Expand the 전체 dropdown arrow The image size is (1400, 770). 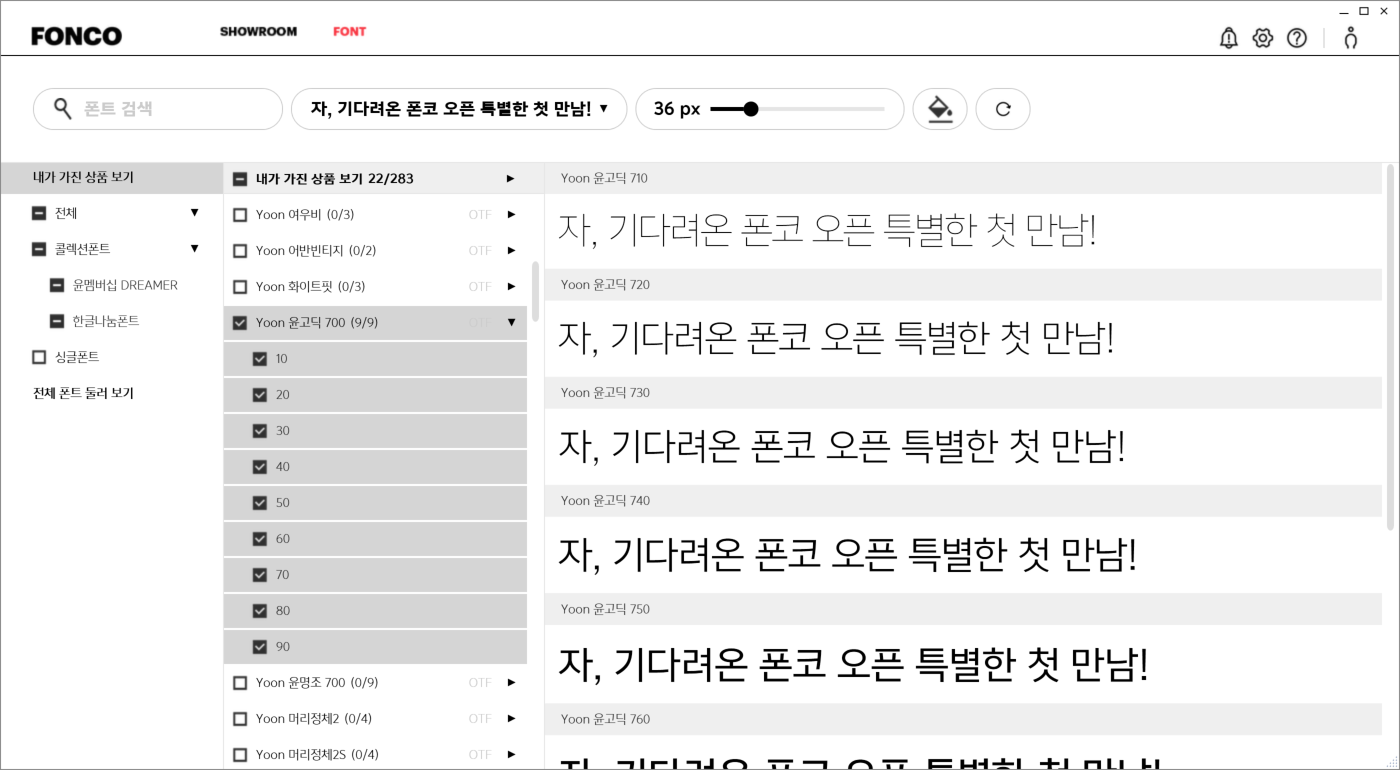pyautogui.click(x=194, y=213)
